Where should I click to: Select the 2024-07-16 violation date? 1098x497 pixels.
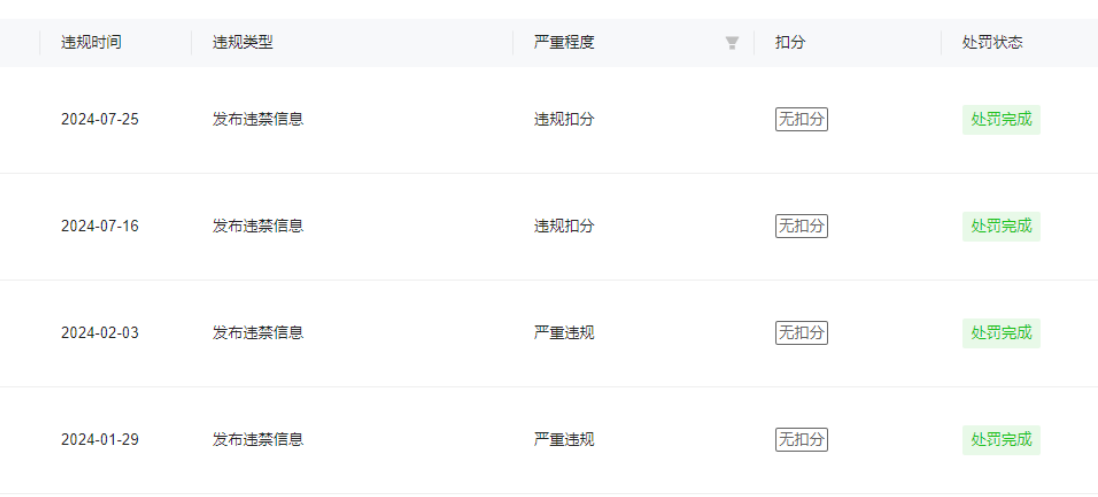[100, 226]
